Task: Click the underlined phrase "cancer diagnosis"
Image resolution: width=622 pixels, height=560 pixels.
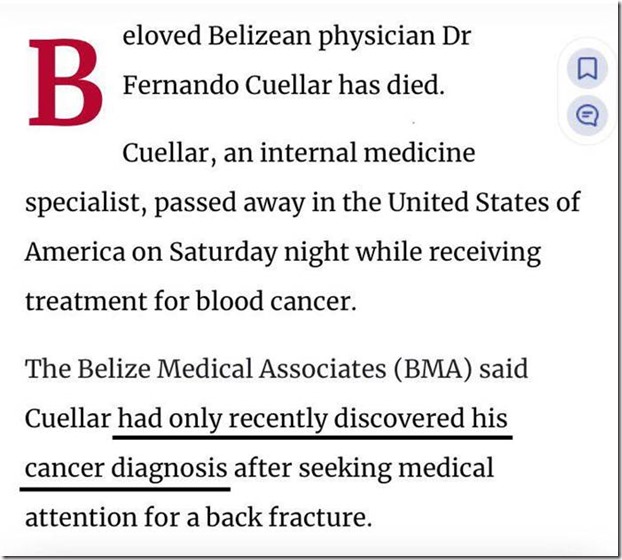Action: tap(125, 468)
